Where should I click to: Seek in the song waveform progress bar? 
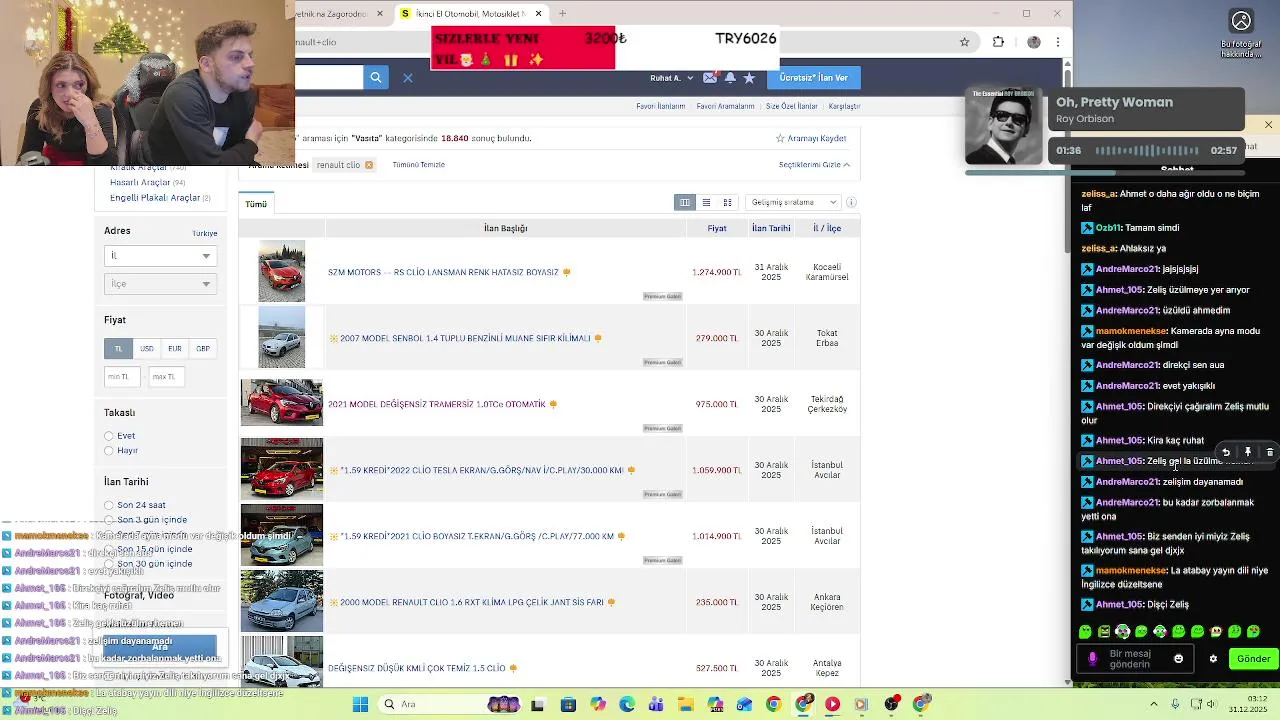tap(1147, 150)
